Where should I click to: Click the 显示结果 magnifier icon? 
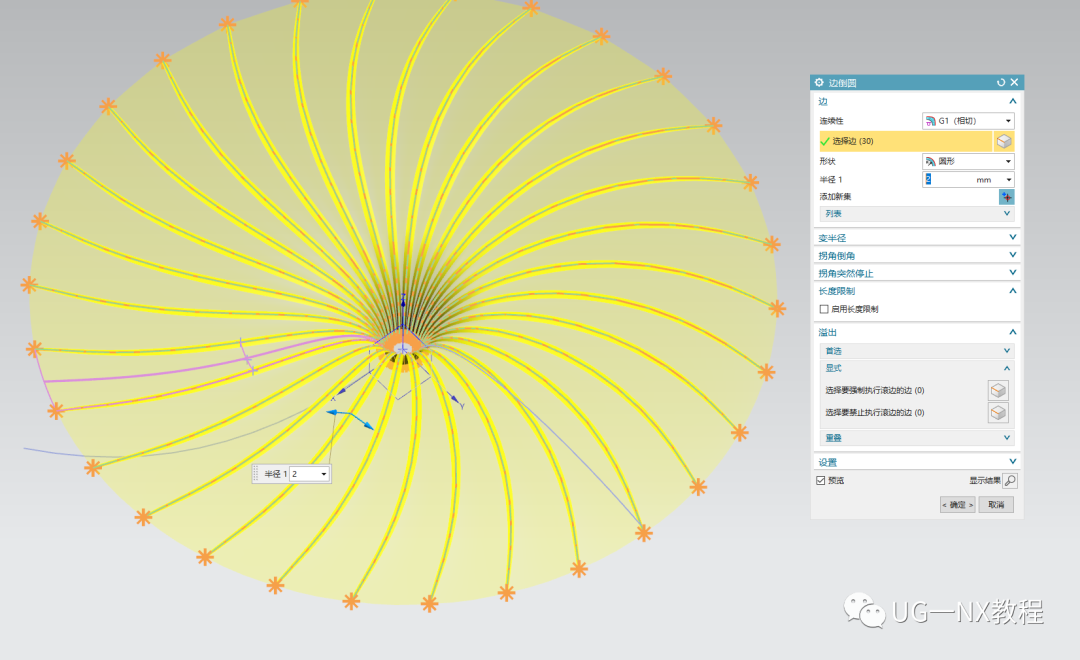pyautogui.click(x=1010, y=481)
